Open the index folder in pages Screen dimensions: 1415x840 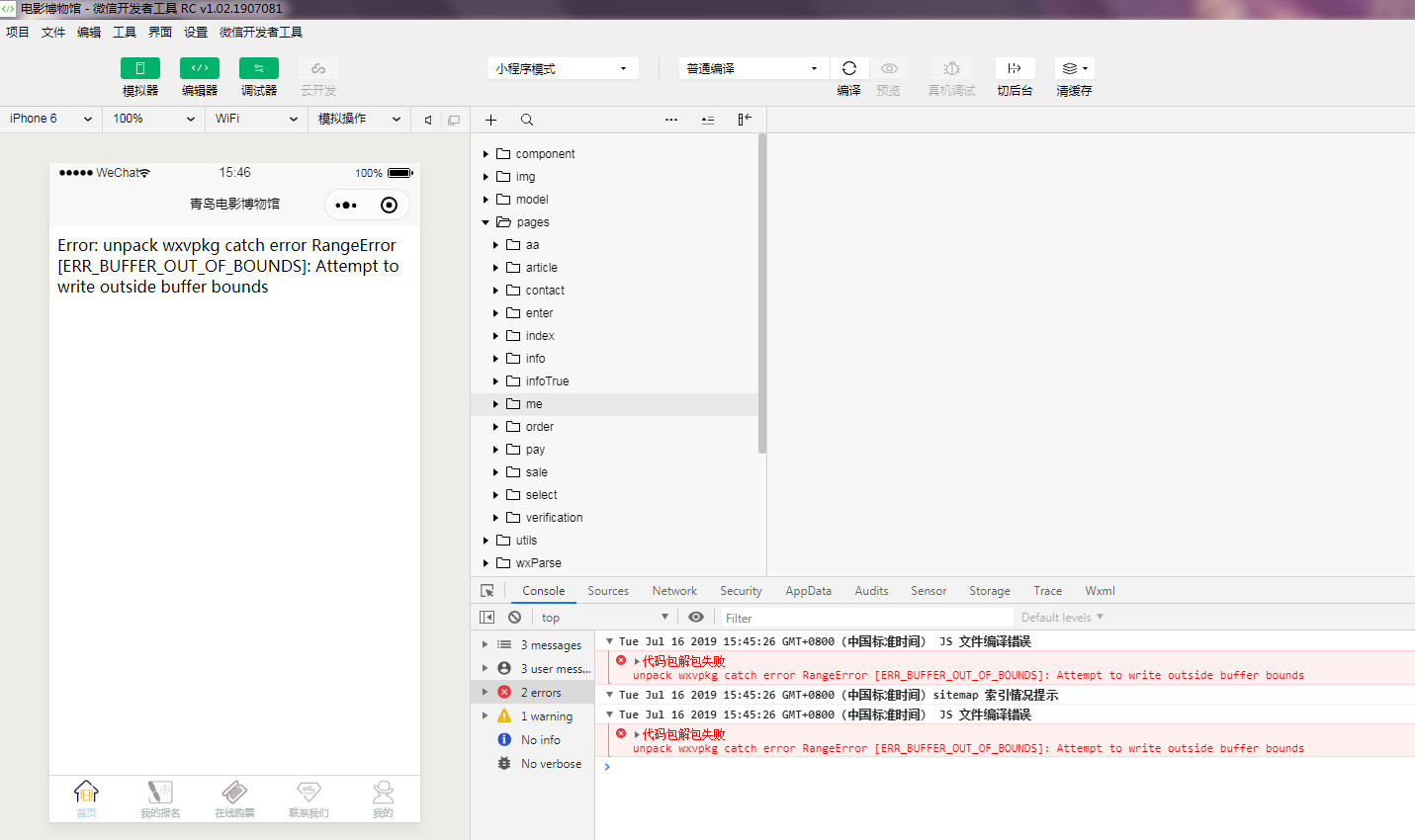pyautogui.click(x=540, y=336)
